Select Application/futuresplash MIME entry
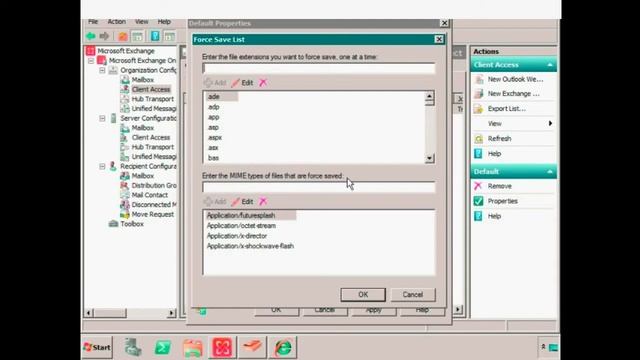This screenshot has width=640, height=360. 241,216
